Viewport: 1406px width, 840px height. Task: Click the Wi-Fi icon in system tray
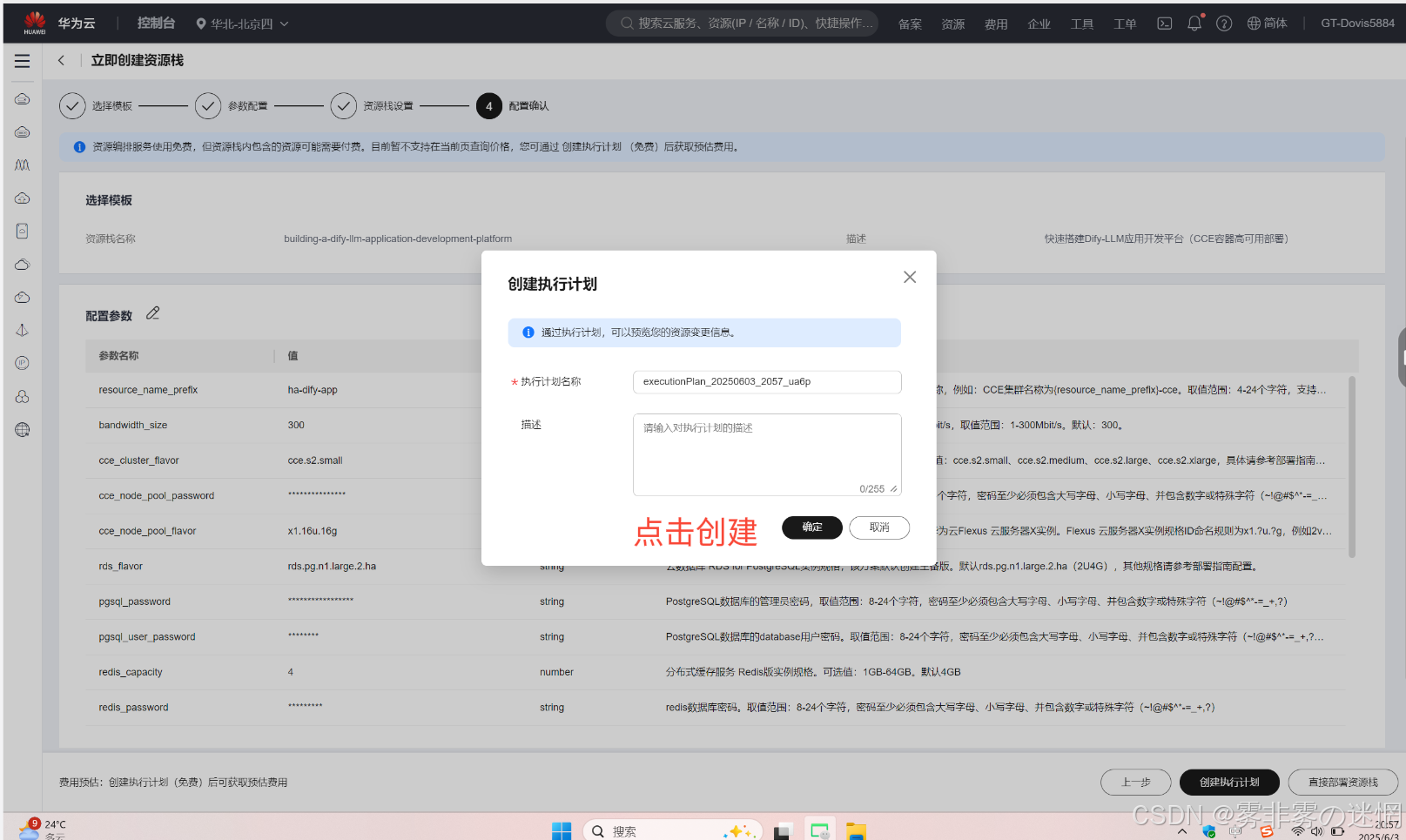(1297, 831)
